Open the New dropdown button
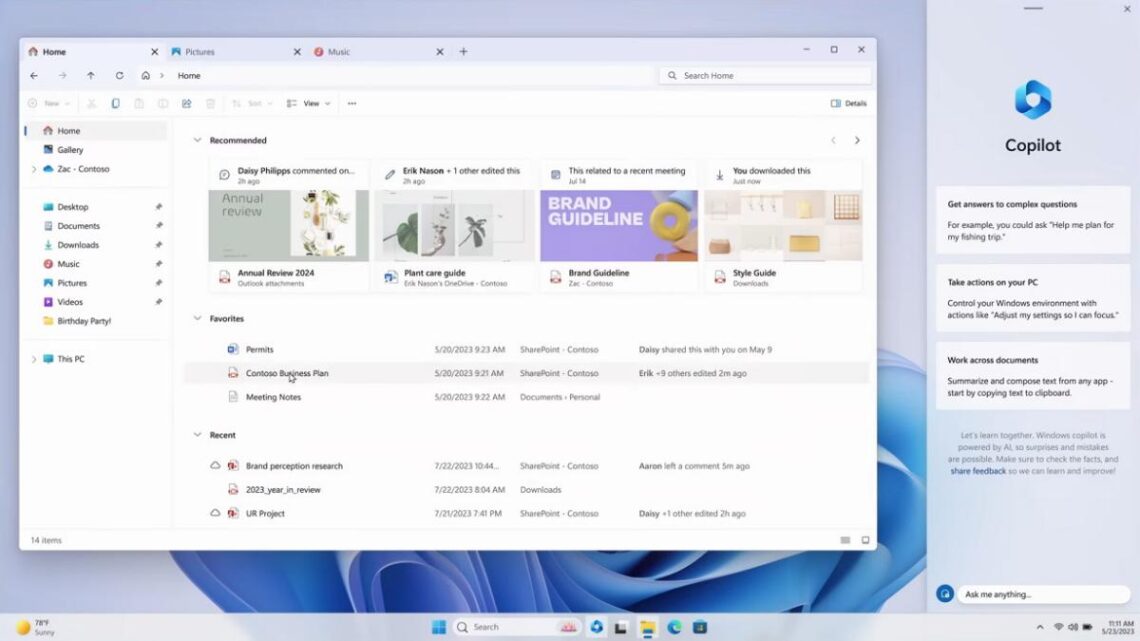Viewport: 1140px width, 641px height. tap(49, 103)
